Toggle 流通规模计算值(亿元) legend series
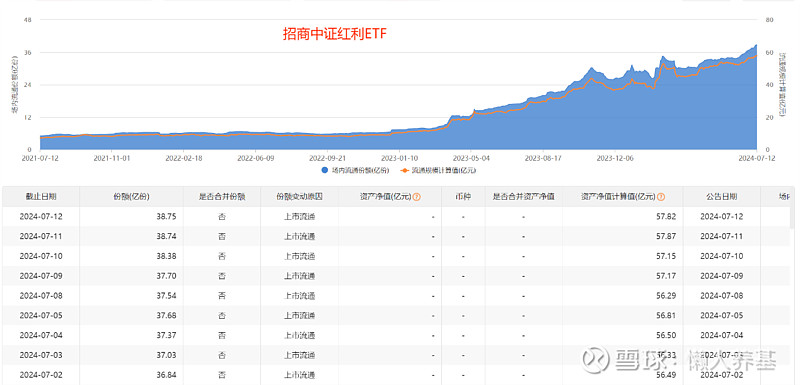The image size is (800, 385). tap(439, 171)
